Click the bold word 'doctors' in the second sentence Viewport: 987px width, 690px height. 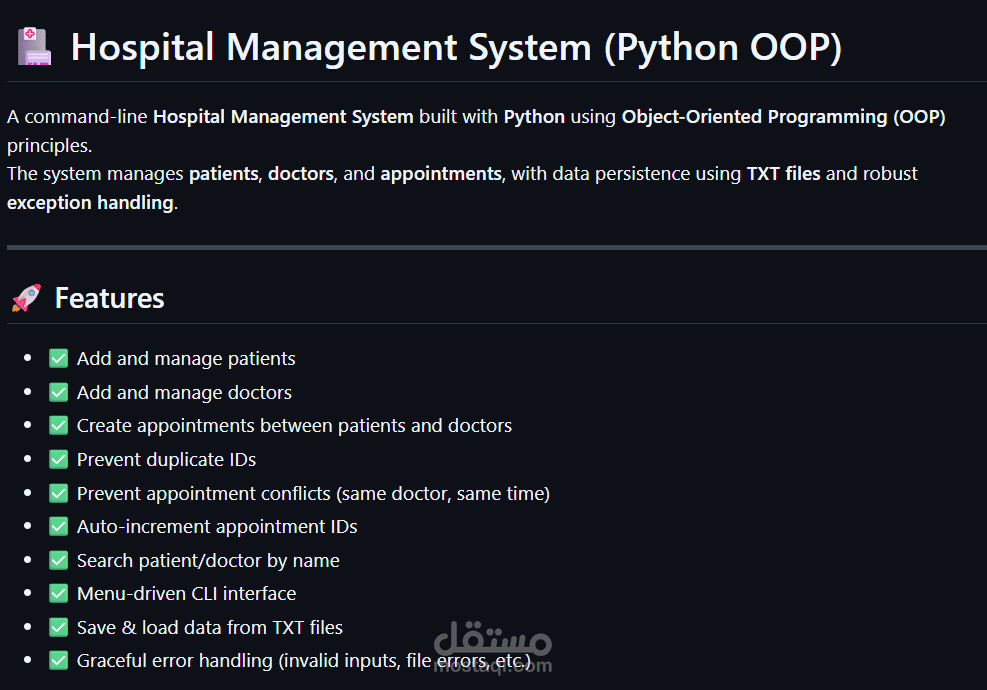[x=301, y=174]
